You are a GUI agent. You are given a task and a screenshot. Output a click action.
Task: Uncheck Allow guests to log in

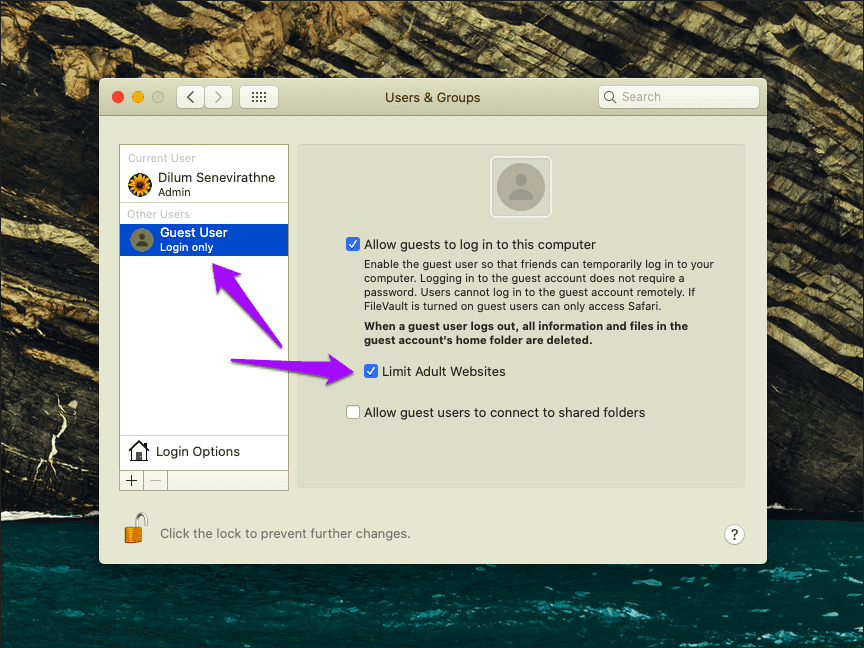(353, 244)
